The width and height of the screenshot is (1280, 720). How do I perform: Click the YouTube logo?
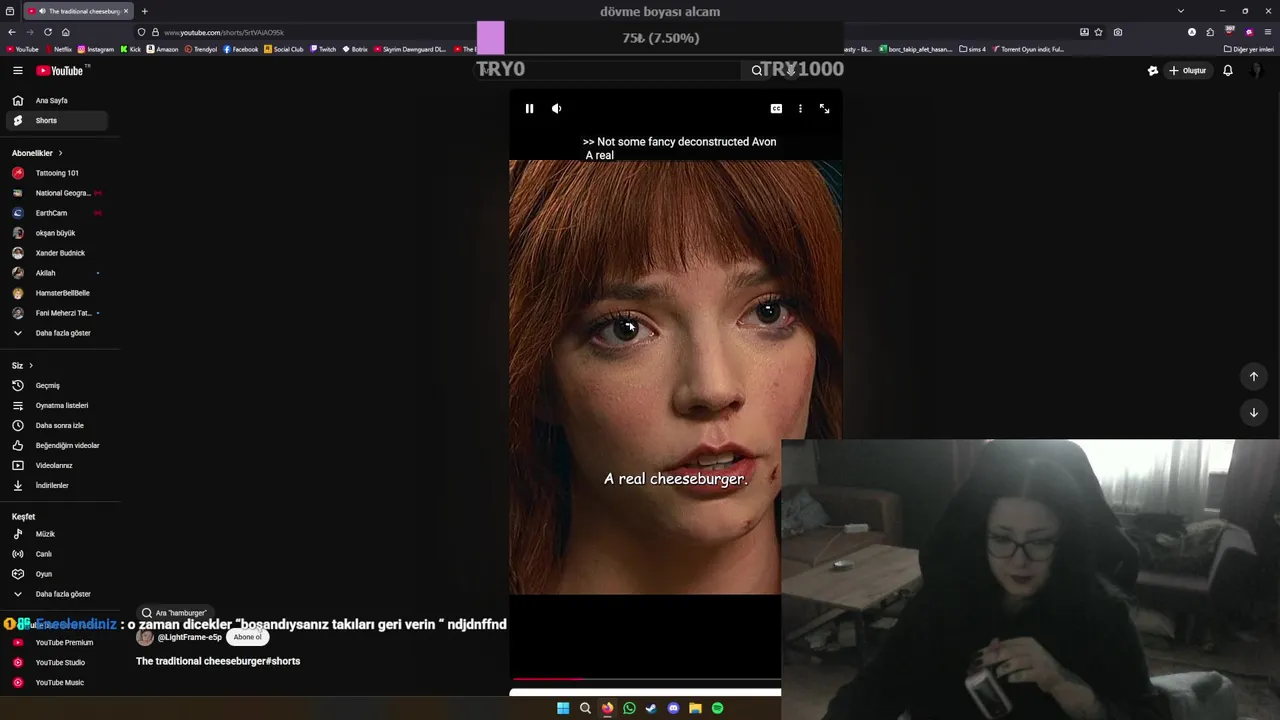coord(62,71)
